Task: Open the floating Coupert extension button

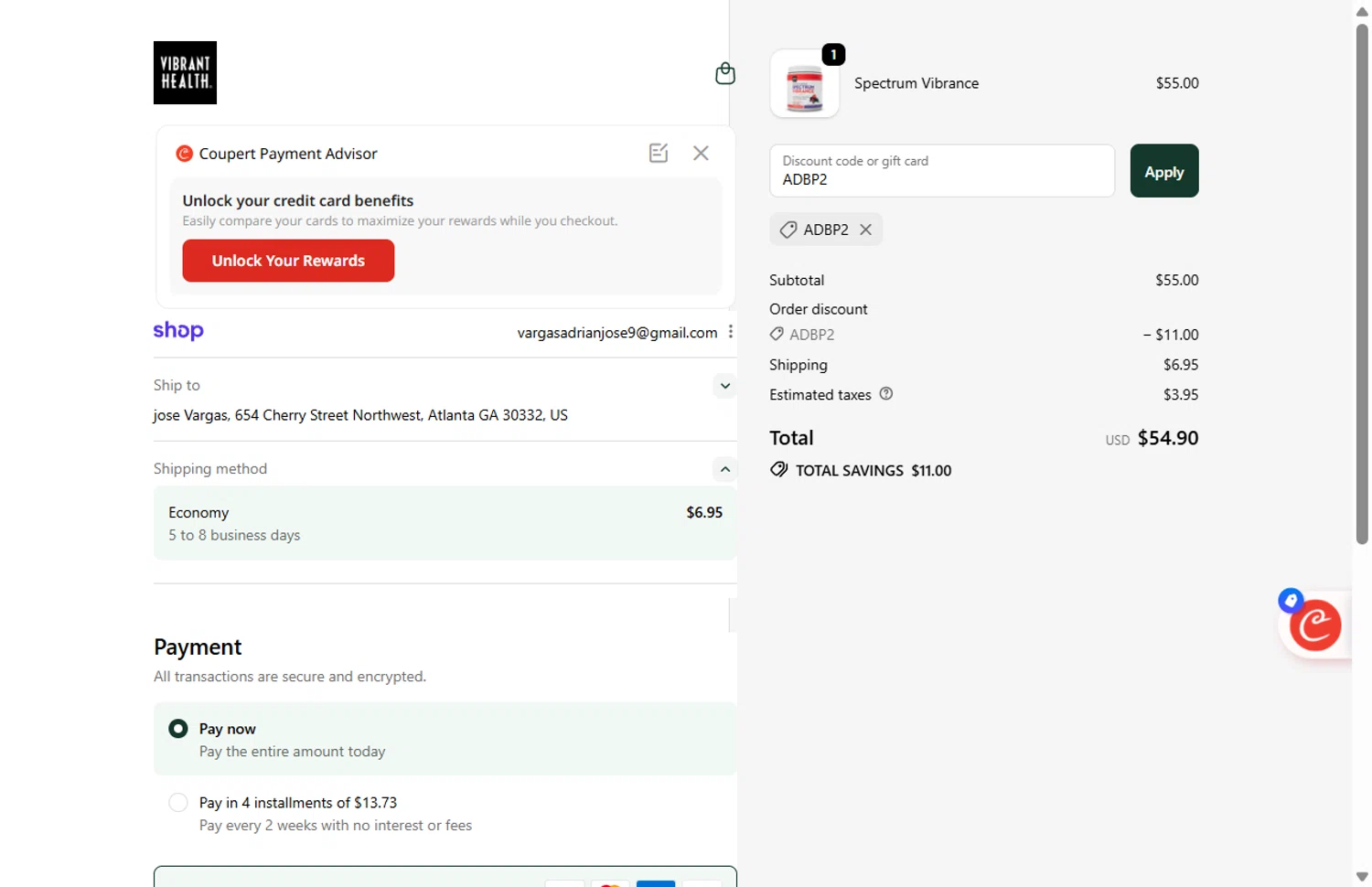Action: 1315,625
